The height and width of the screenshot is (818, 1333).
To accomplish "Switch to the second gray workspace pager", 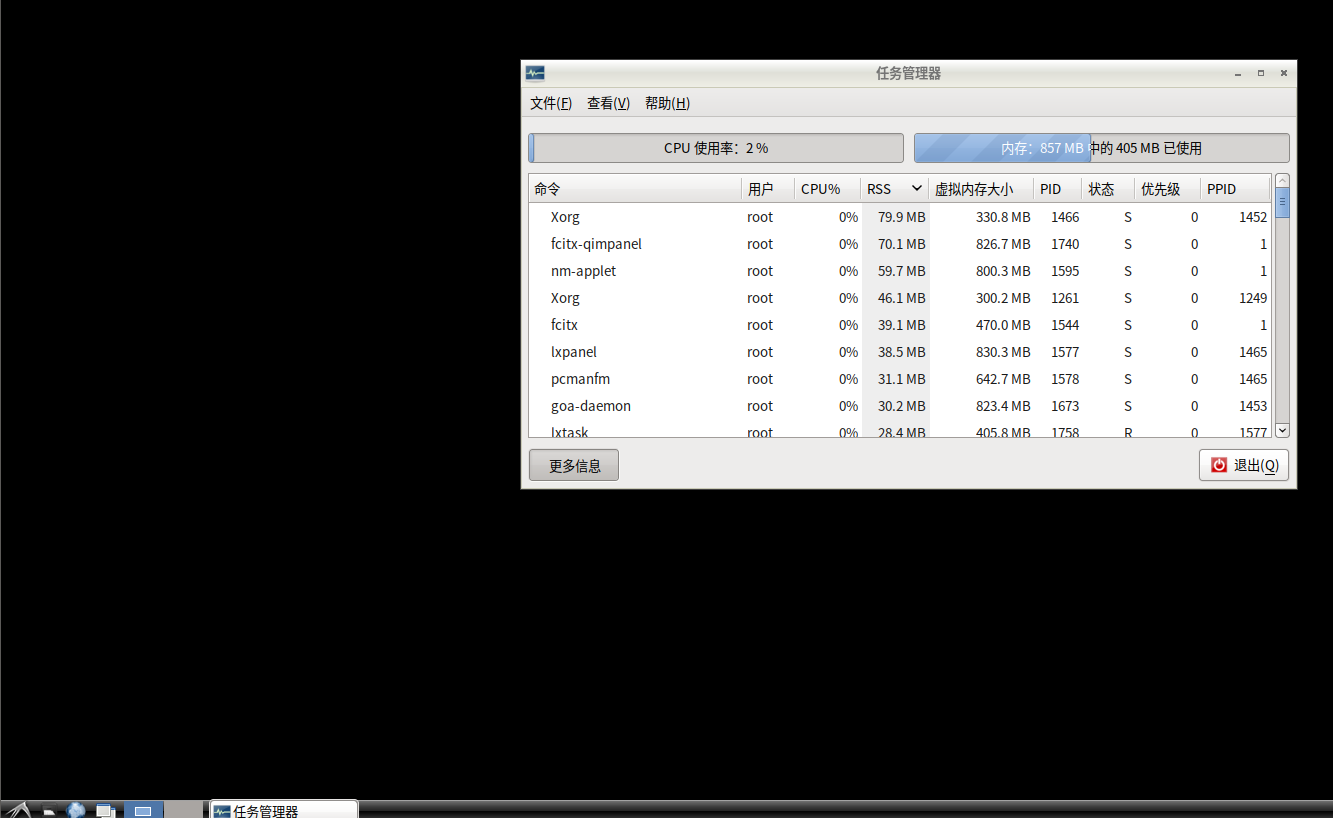I will pyautogui.click(x=183, y=810).
